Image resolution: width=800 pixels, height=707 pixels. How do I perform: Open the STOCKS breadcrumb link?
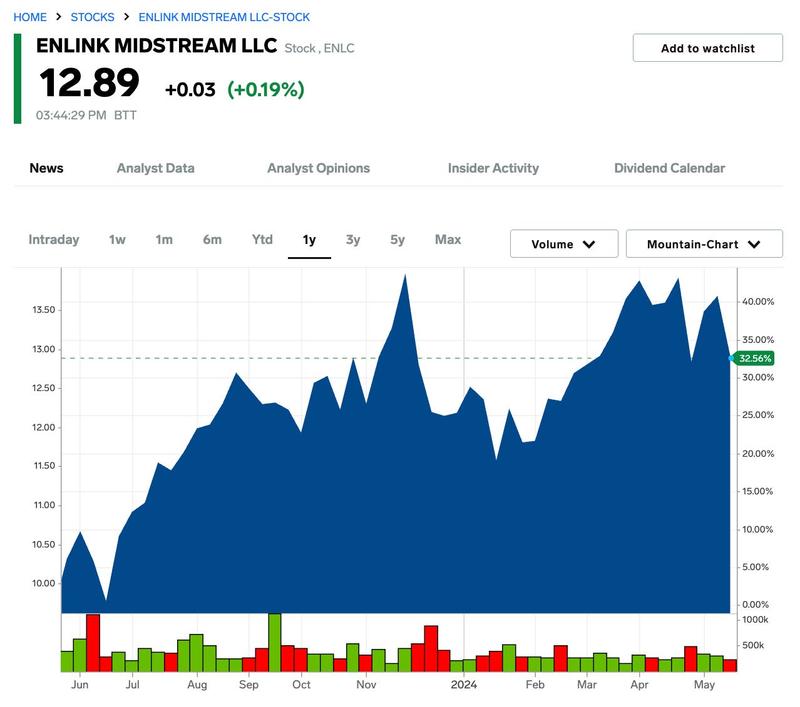pyautogui.click(x=92, y=17)
